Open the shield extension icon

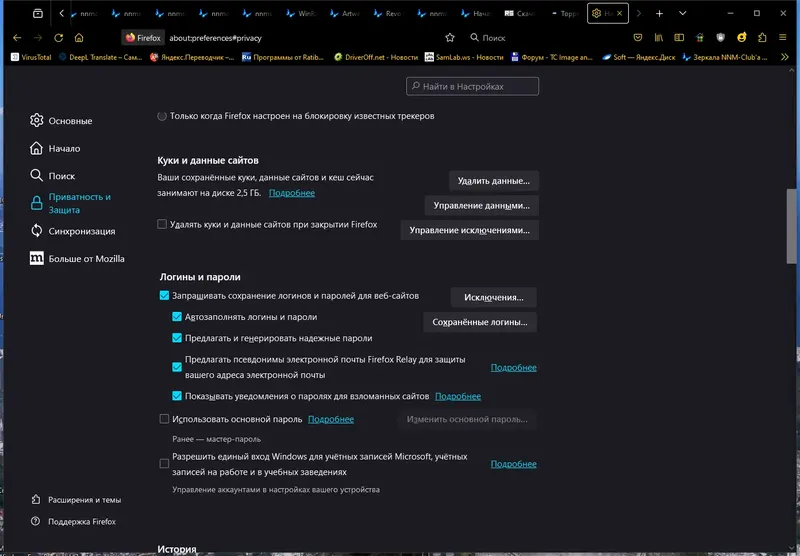(720, 38)
